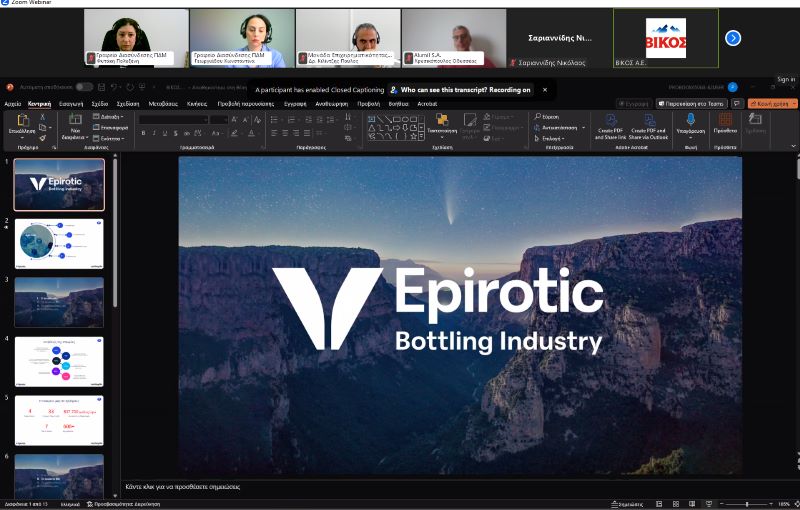
Task: Toggle italic text formatting
Action: coord(154,133)
